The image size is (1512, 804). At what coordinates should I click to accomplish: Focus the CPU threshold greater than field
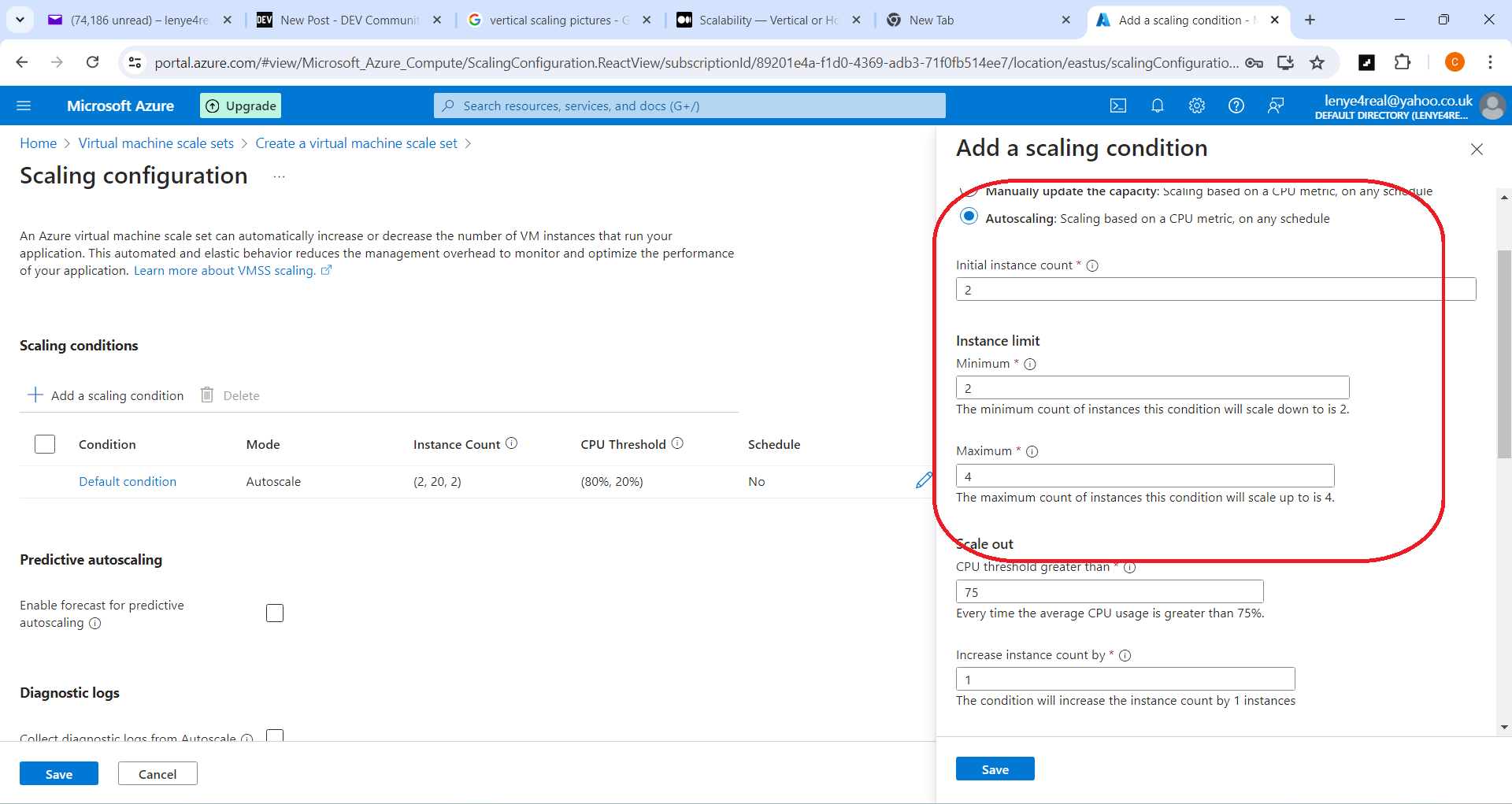coord(1110,591)
